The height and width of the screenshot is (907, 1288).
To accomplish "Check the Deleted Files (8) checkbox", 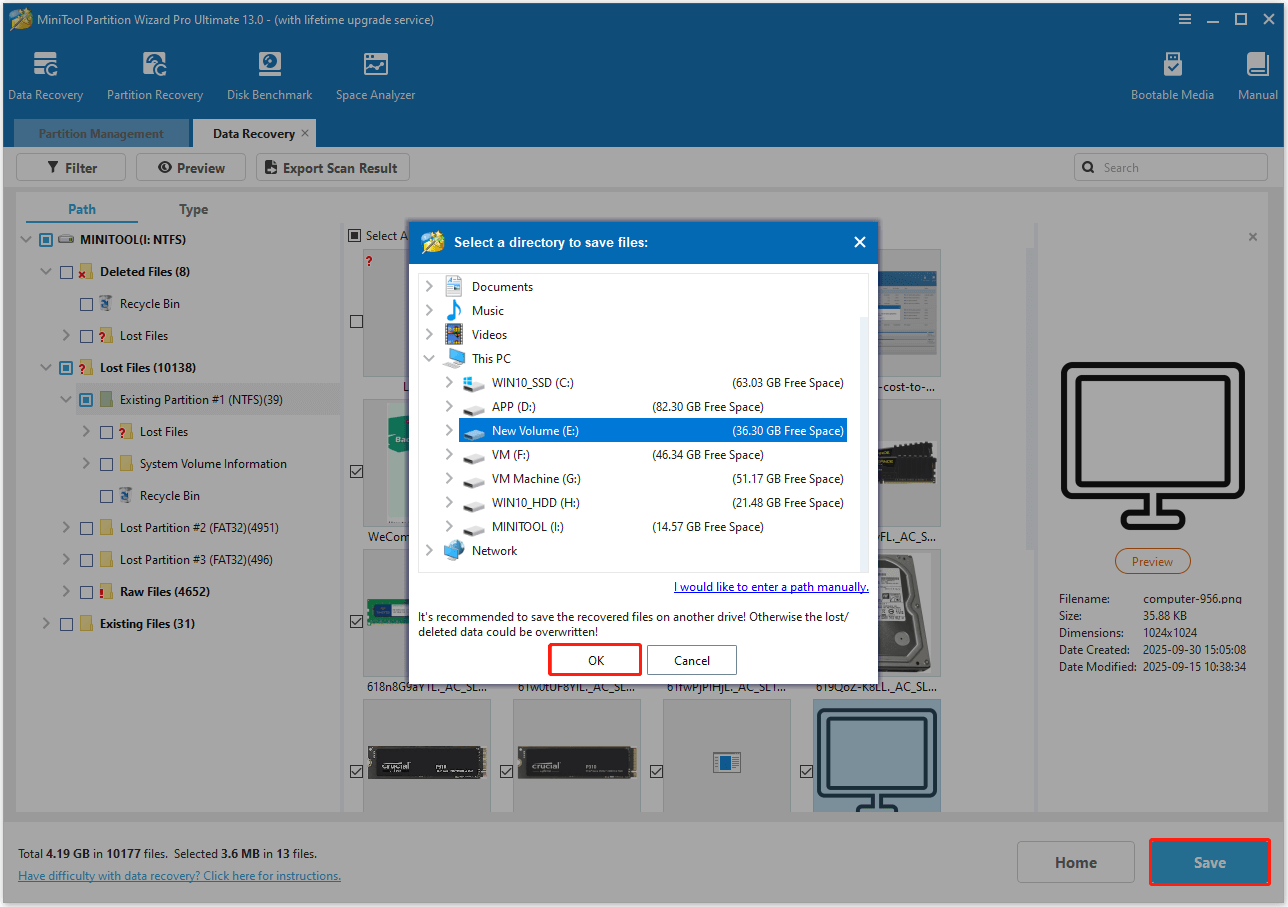I will point(66,271).
